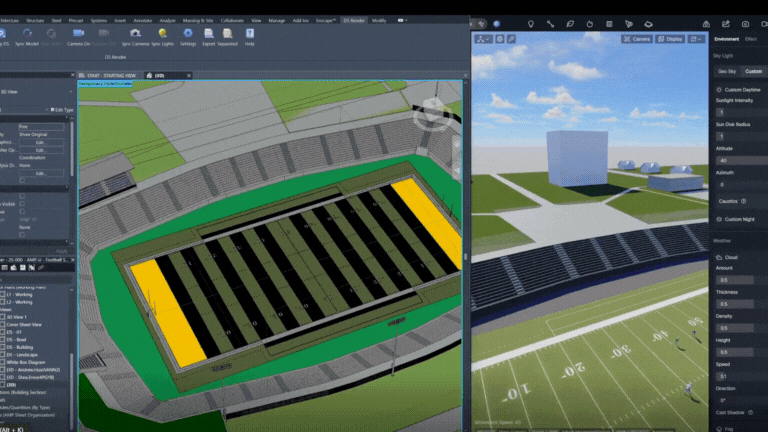Click the Camera button in render viewport
This screenshot has width=768, height=432.
pos(637,39)
